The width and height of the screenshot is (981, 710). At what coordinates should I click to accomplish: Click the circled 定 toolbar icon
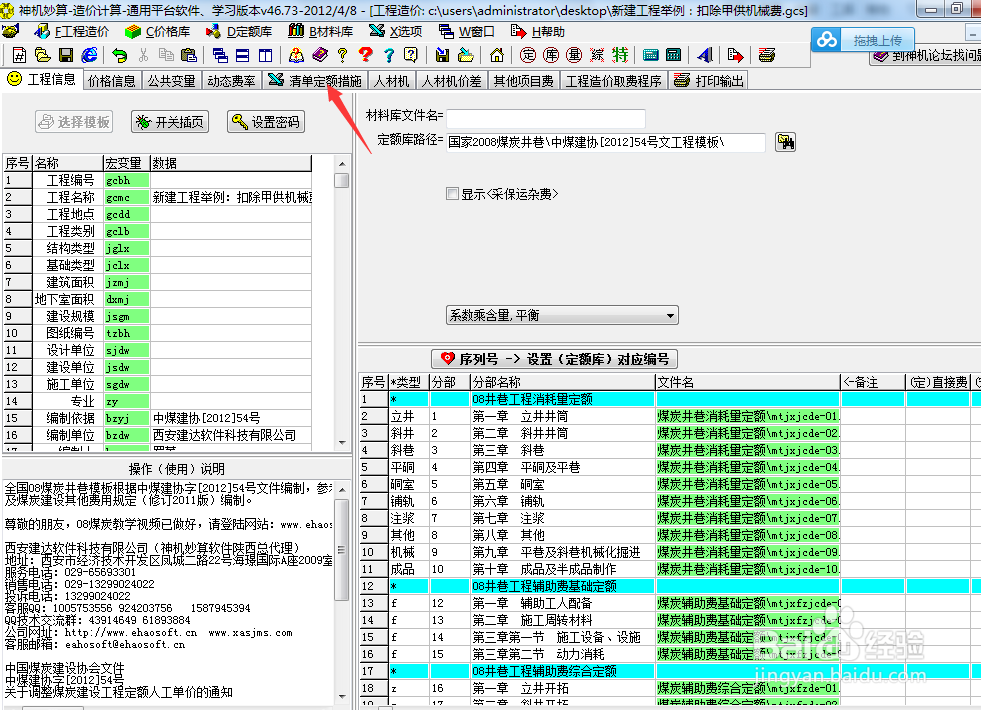click(x=528, y=56)
